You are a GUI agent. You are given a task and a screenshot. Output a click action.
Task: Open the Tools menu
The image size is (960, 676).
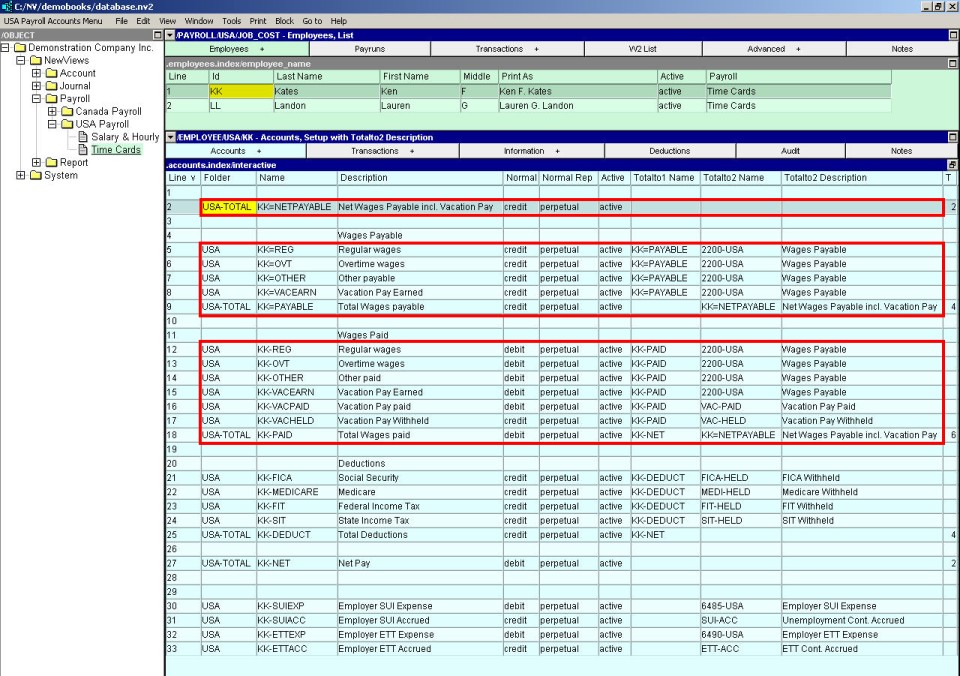[x=232, y=21]
